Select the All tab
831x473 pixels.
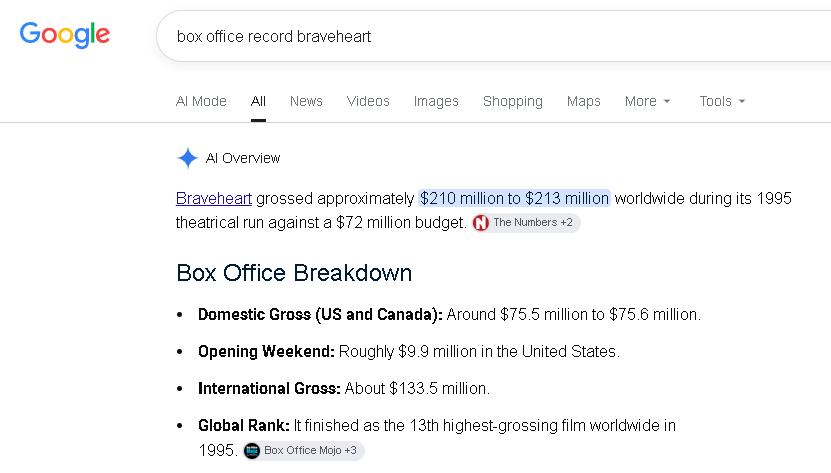pos(258,101)
